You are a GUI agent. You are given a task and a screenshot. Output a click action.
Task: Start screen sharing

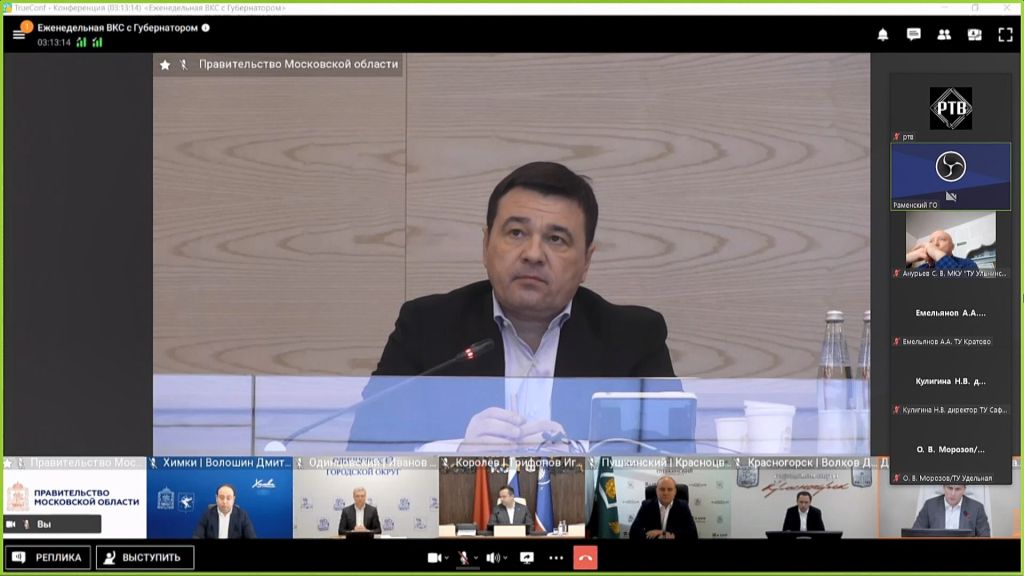click(x=526, y=558)
